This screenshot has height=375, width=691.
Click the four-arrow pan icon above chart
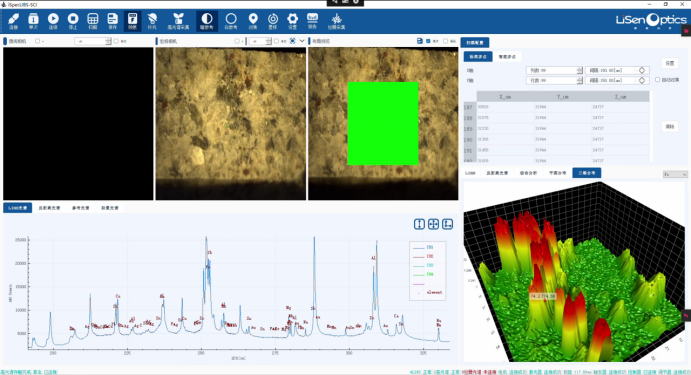coord(433,224)
